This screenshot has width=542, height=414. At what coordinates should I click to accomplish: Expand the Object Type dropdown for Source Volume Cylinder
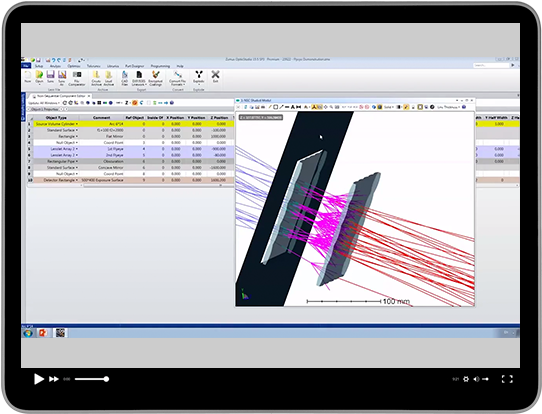[77, 124]
